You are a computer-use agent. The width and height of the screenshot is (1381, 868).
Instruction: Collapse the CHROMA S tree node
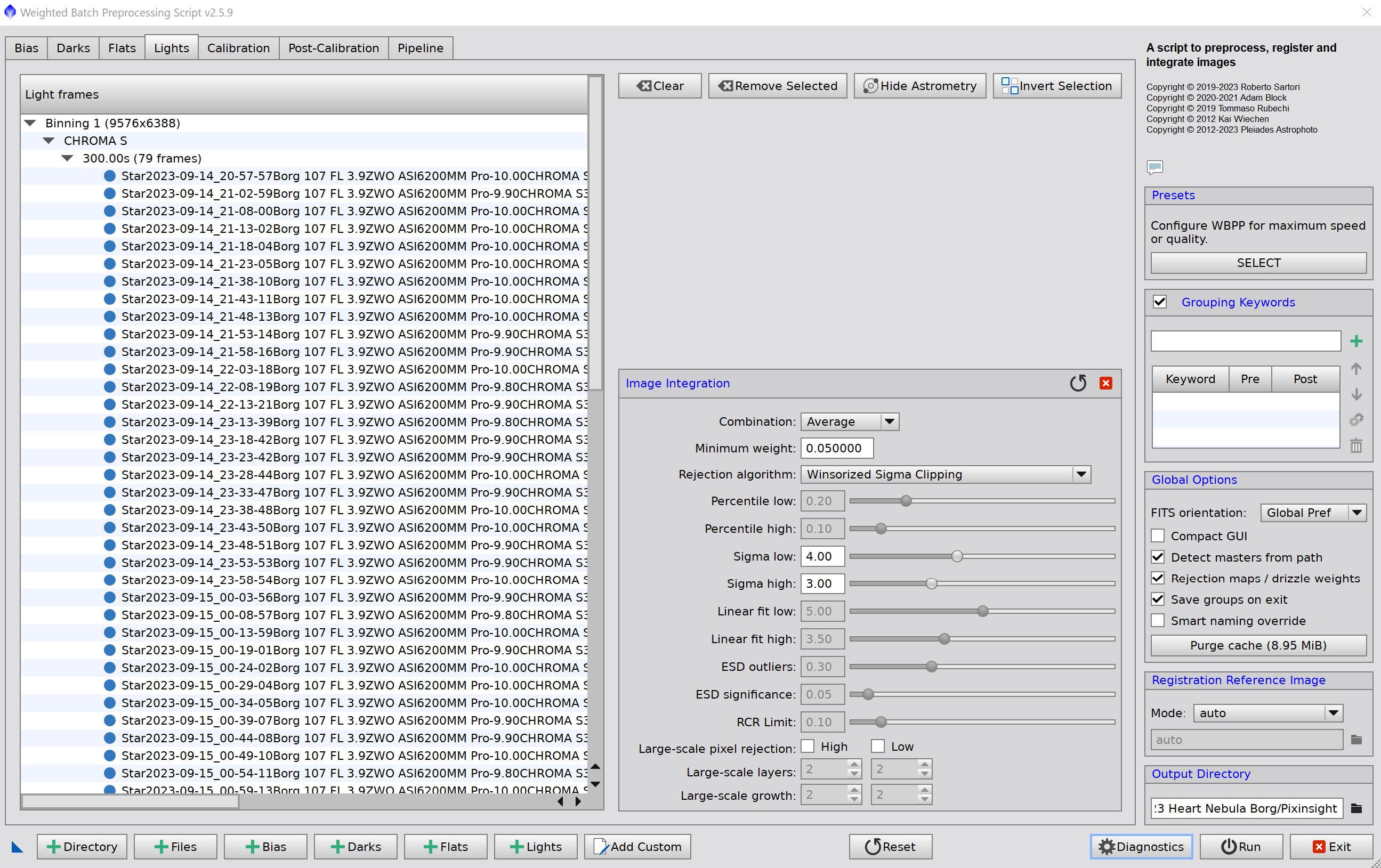tap(49, 141)
